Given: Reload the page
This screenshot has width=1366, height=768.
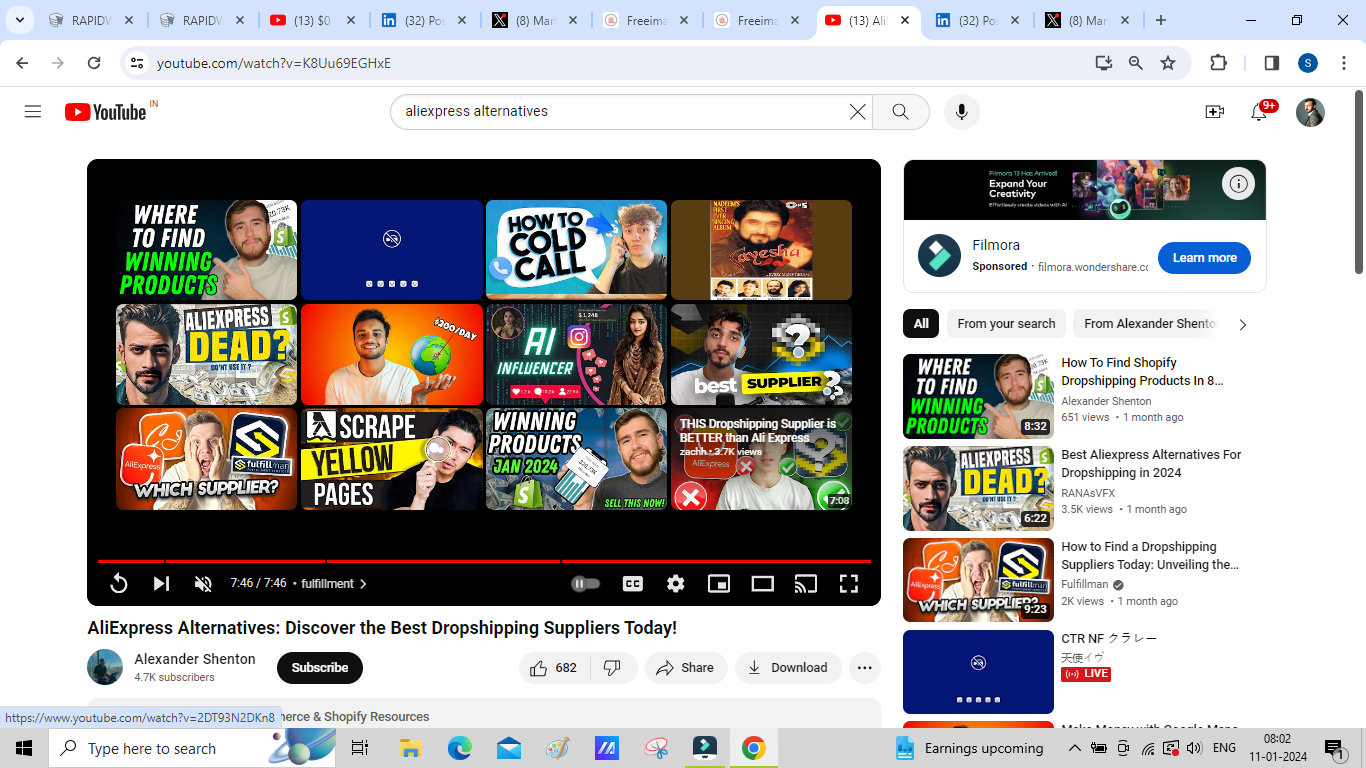Looking at the screenshot, I should point(94,63).
